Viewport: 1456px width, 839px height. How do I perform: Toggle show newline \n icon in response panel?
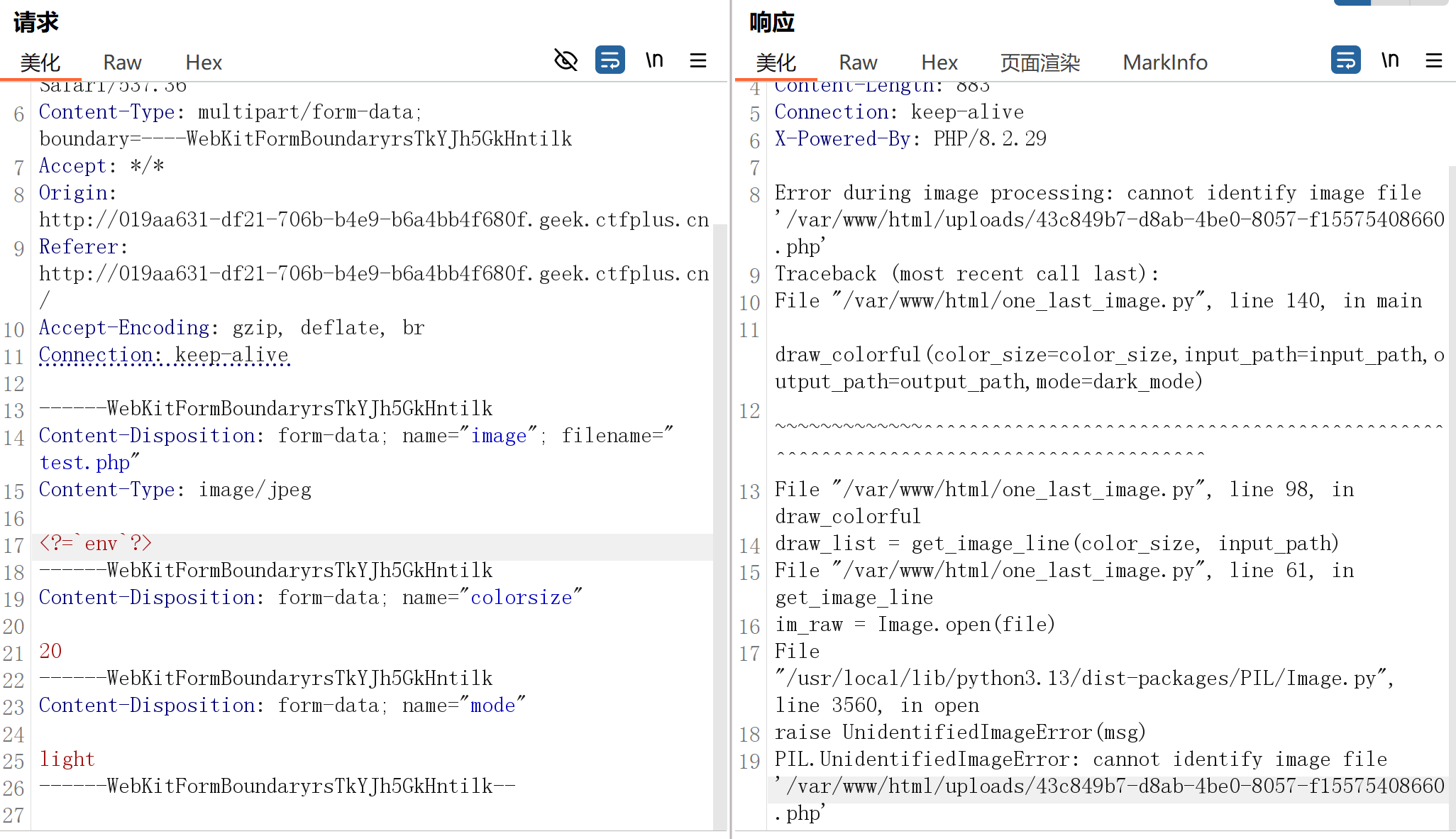click(1390, 60)
